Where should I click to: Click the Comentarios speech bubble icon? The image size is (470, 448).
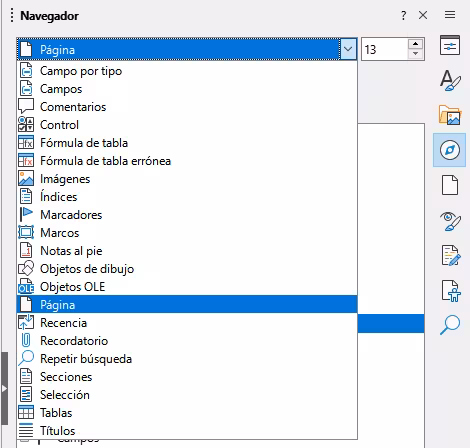[26, 106]
